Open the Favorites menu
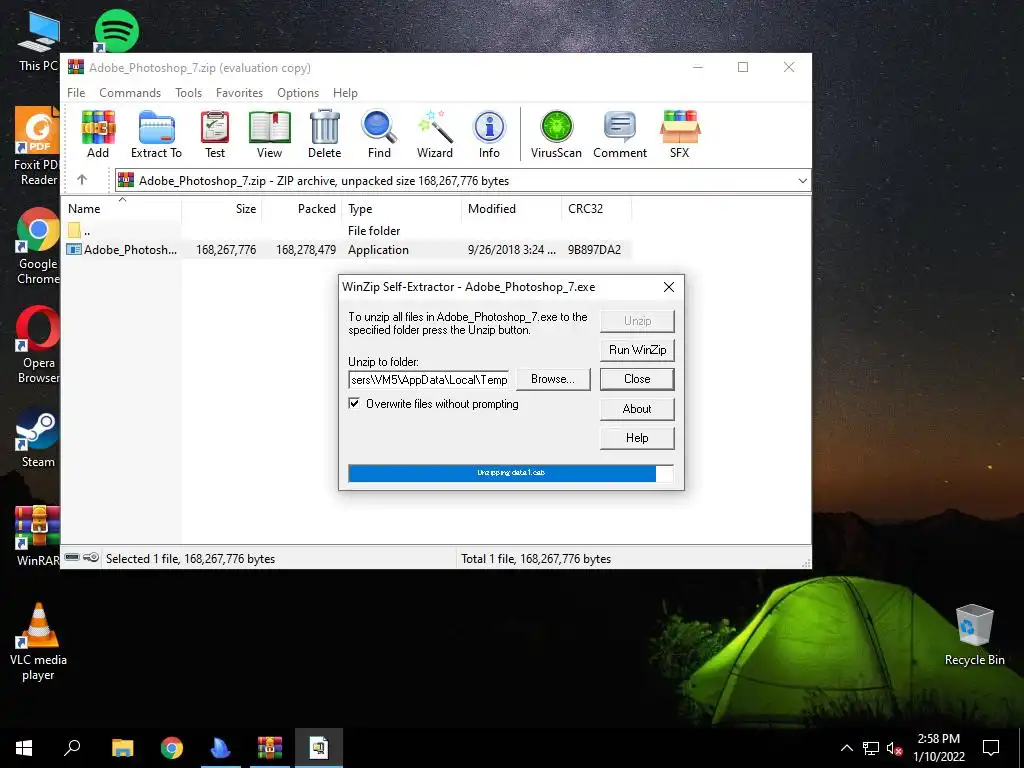 (239, 93)
